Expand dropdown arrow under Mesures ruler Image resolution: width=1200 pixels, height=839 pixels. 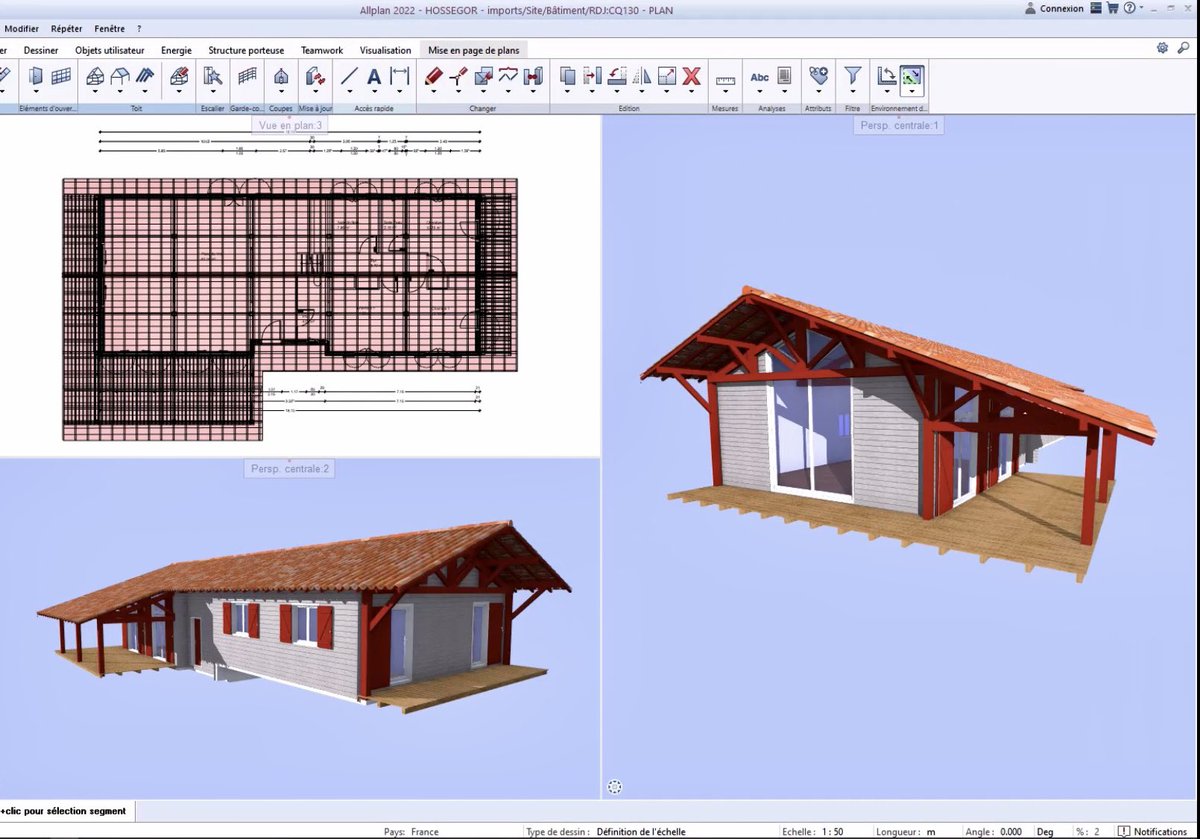pos(725,93)
